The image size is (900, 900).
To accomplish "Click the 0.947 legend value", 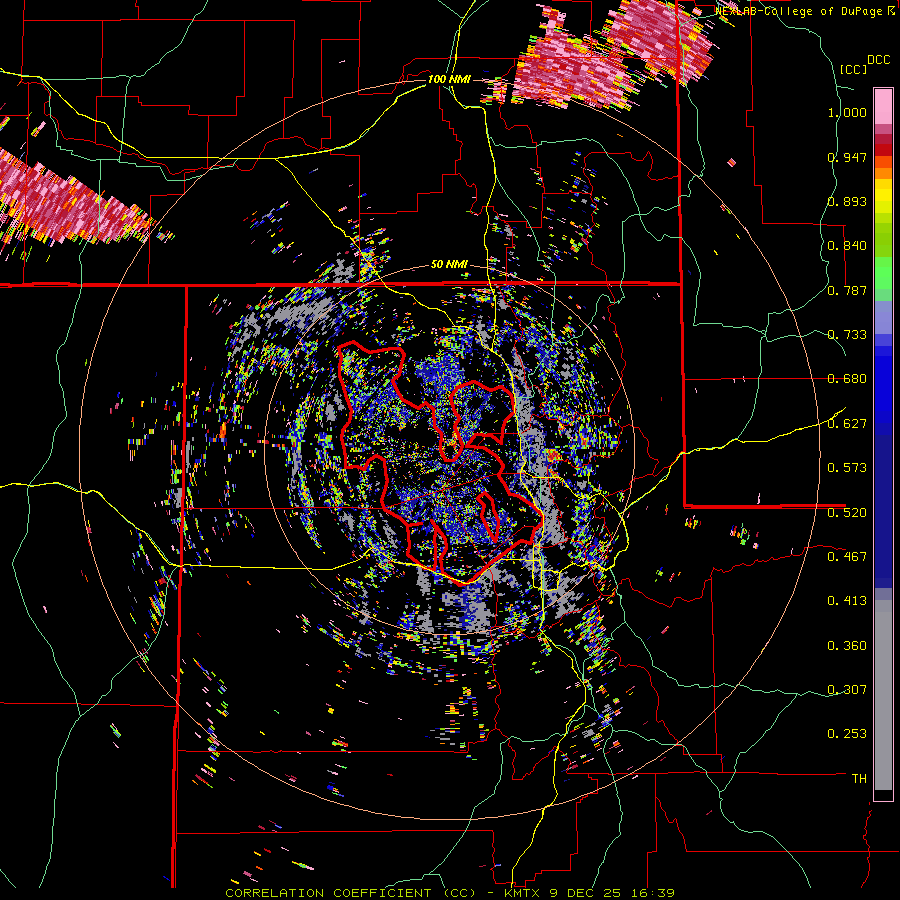I will tap(847, 157).
